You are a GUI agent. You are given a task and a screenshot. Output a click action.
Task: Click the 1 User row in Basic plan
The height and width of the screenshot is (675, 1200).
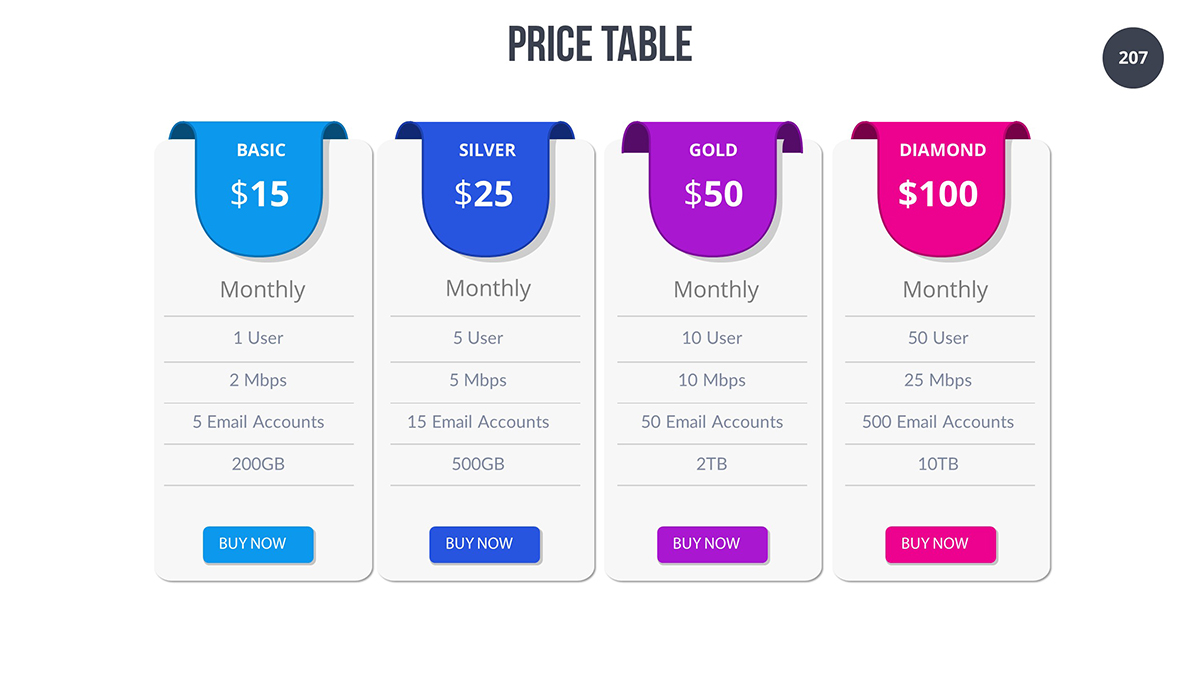(x=258, y=338)
